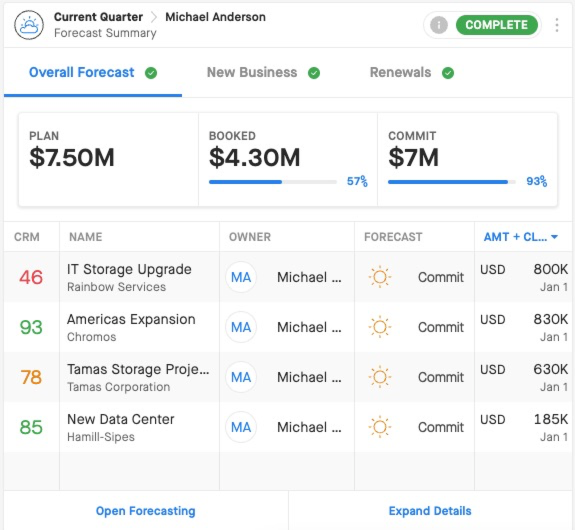Click the 185K amount
The width and height of the screenshot is (575, 530).
pos(550,419)
